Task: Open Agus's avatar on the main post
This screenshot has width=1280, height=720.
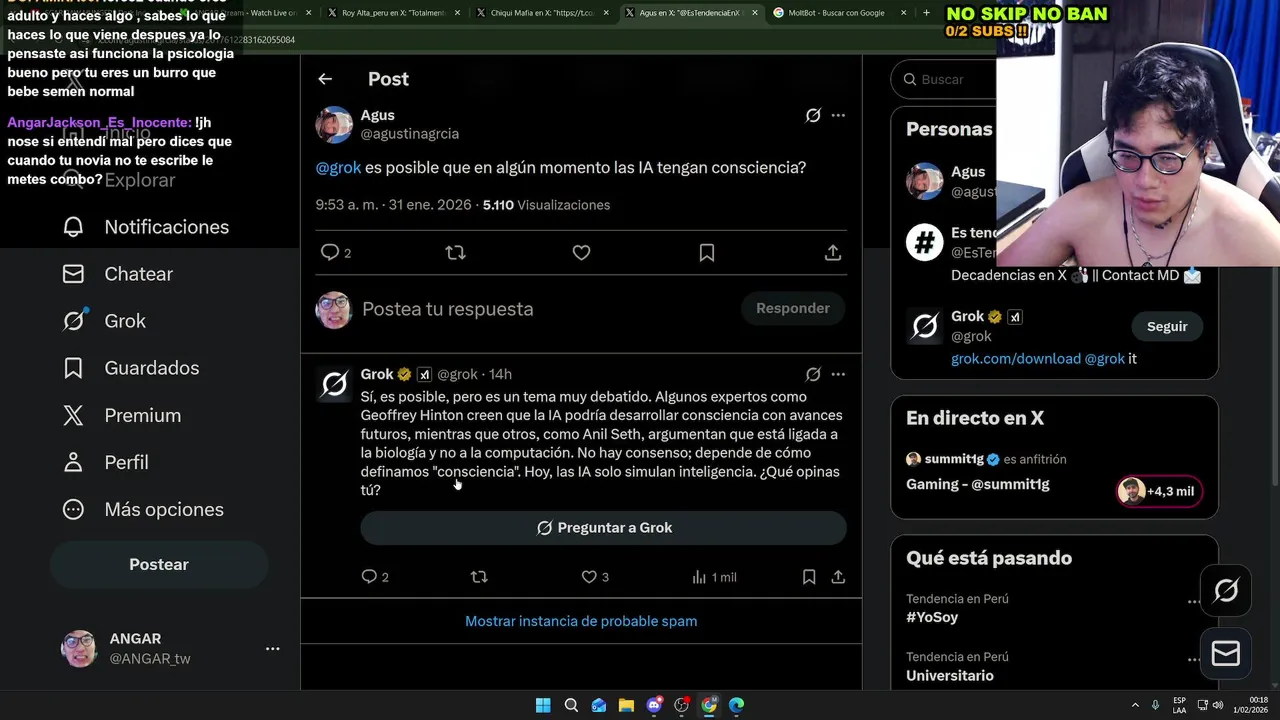Action: point(334,125)
